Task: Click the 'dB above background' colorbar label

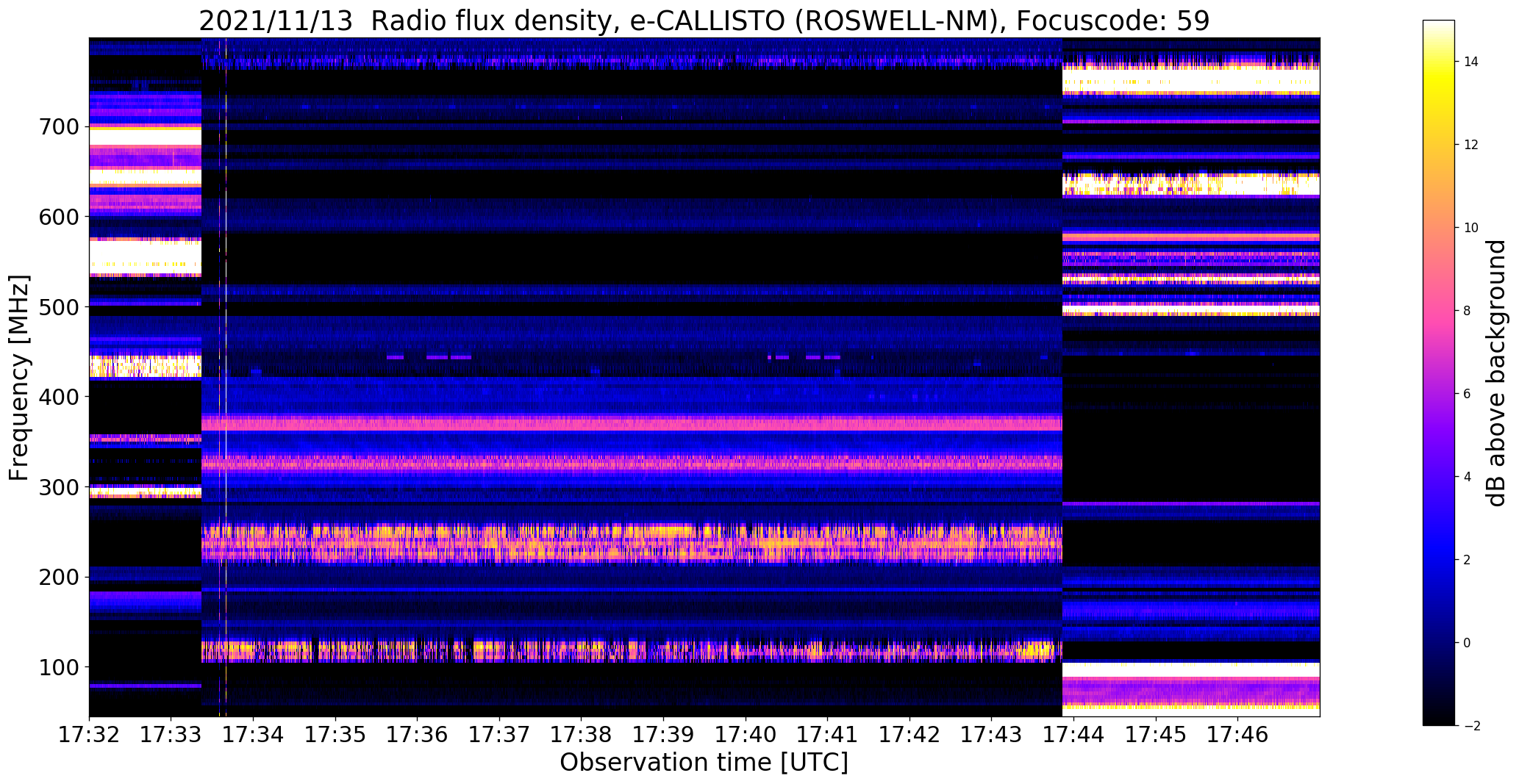Action: point(1495,373)
